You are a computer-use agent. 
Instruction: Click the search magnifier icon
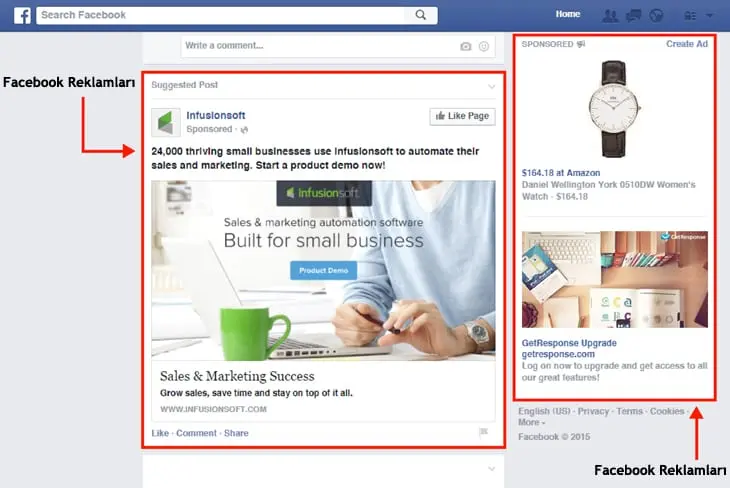(x=420, y=15)
